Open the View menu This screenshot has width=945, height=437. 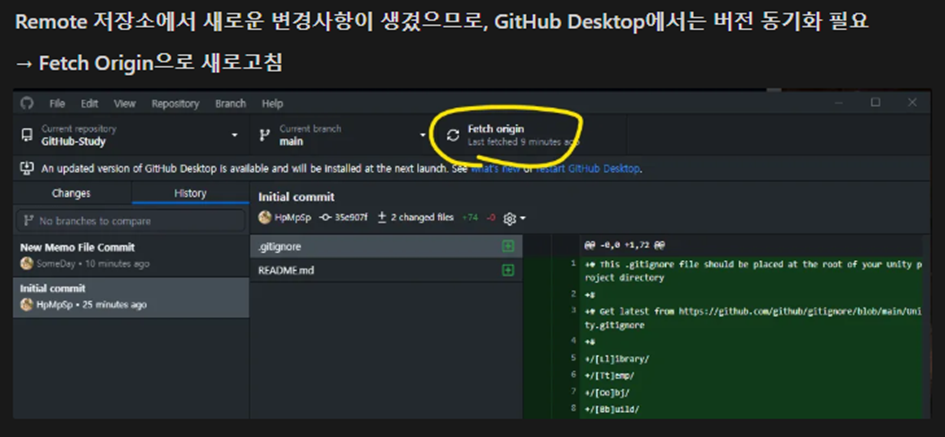(x=125, y=104)
